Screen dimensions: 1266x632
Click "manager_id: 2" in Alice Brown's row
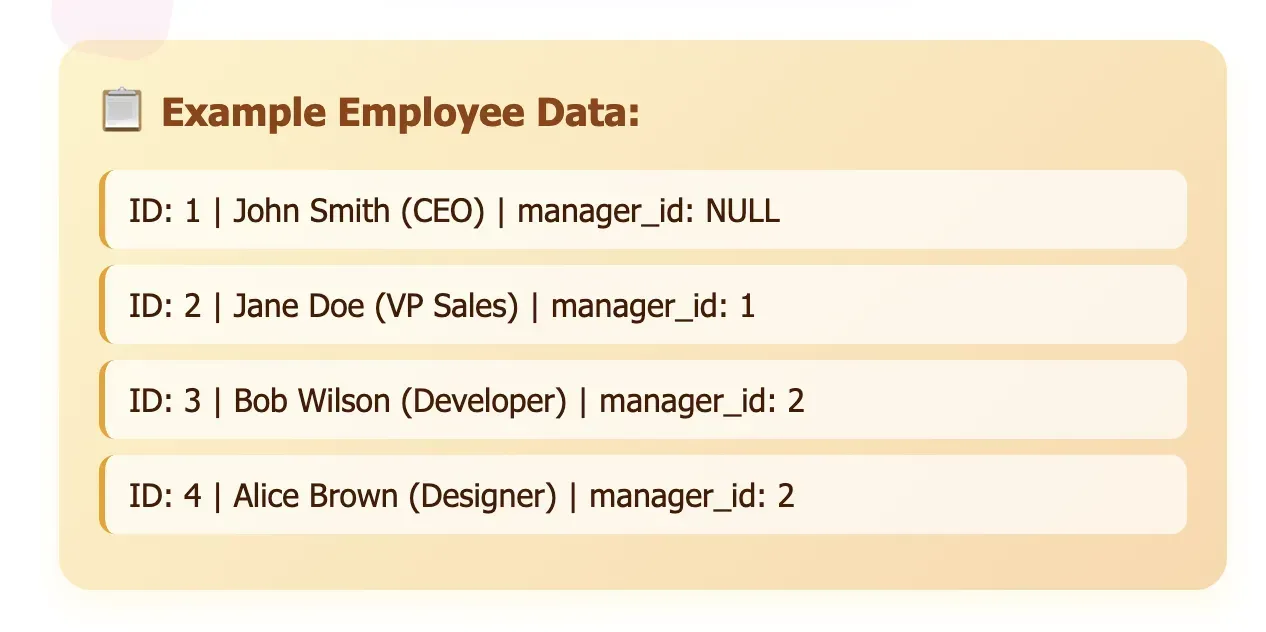691,496
